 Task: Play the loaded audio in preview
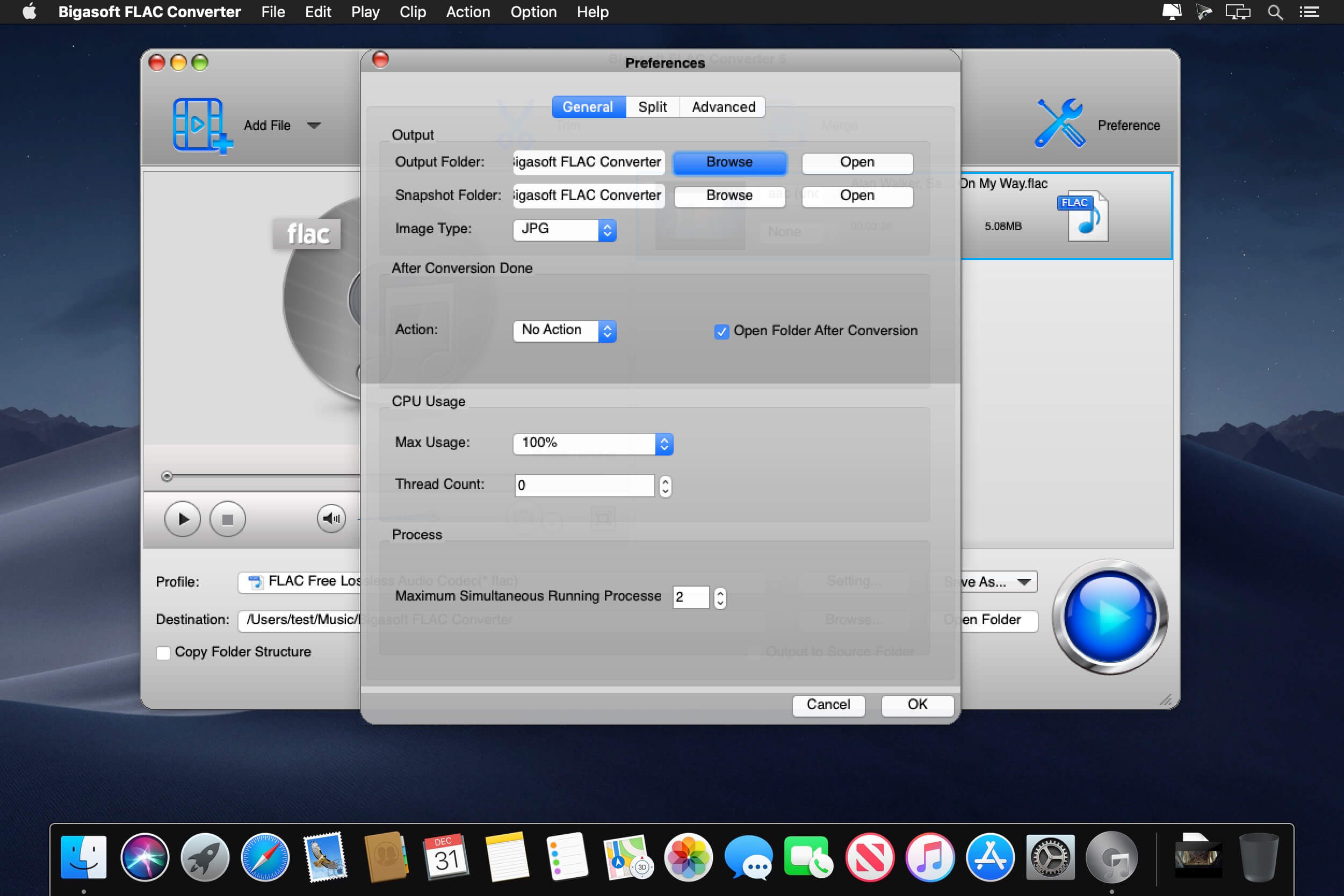[x=182, y=519]
